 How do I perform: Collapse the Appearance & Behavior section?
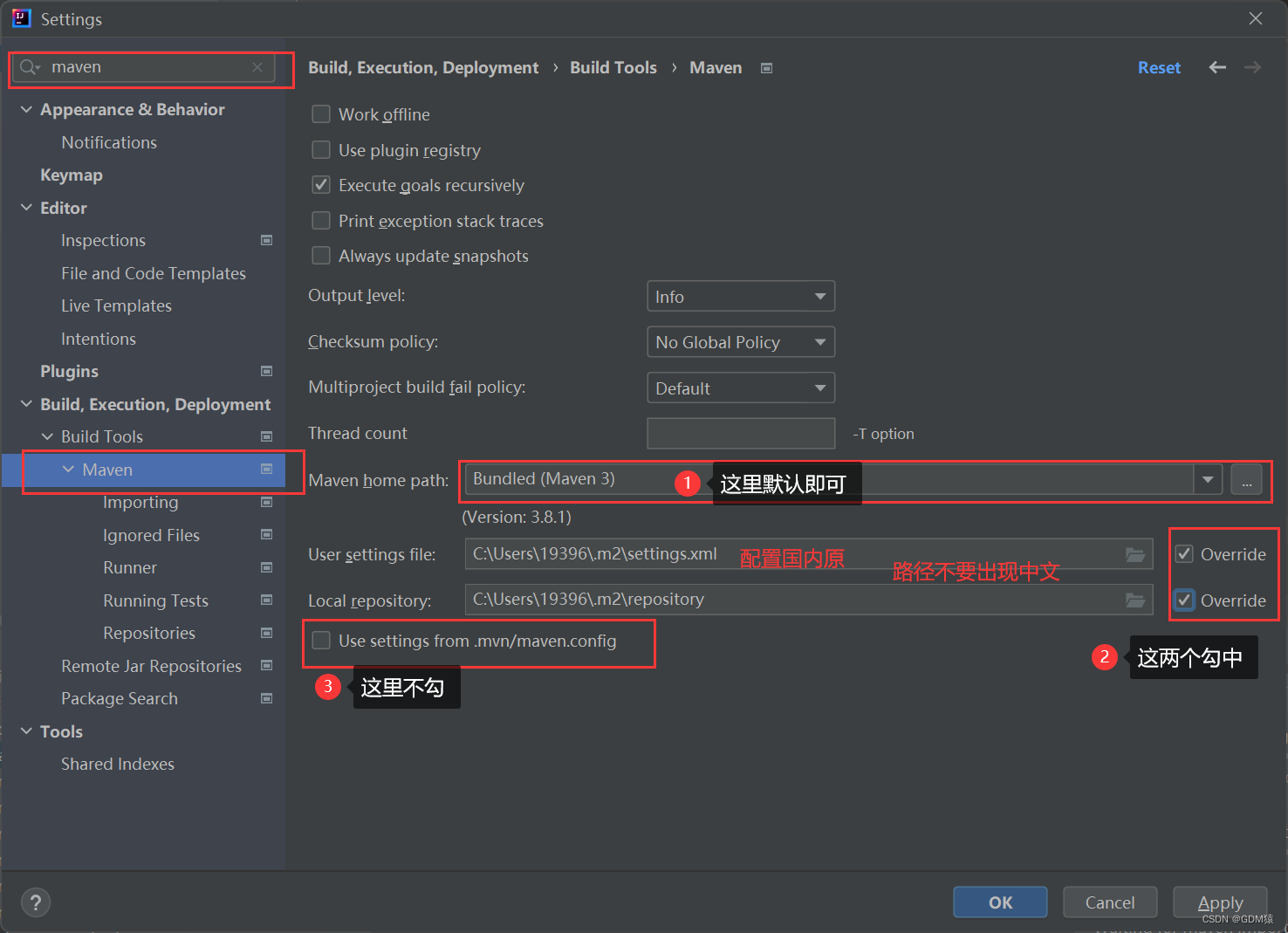click(26, 109)
